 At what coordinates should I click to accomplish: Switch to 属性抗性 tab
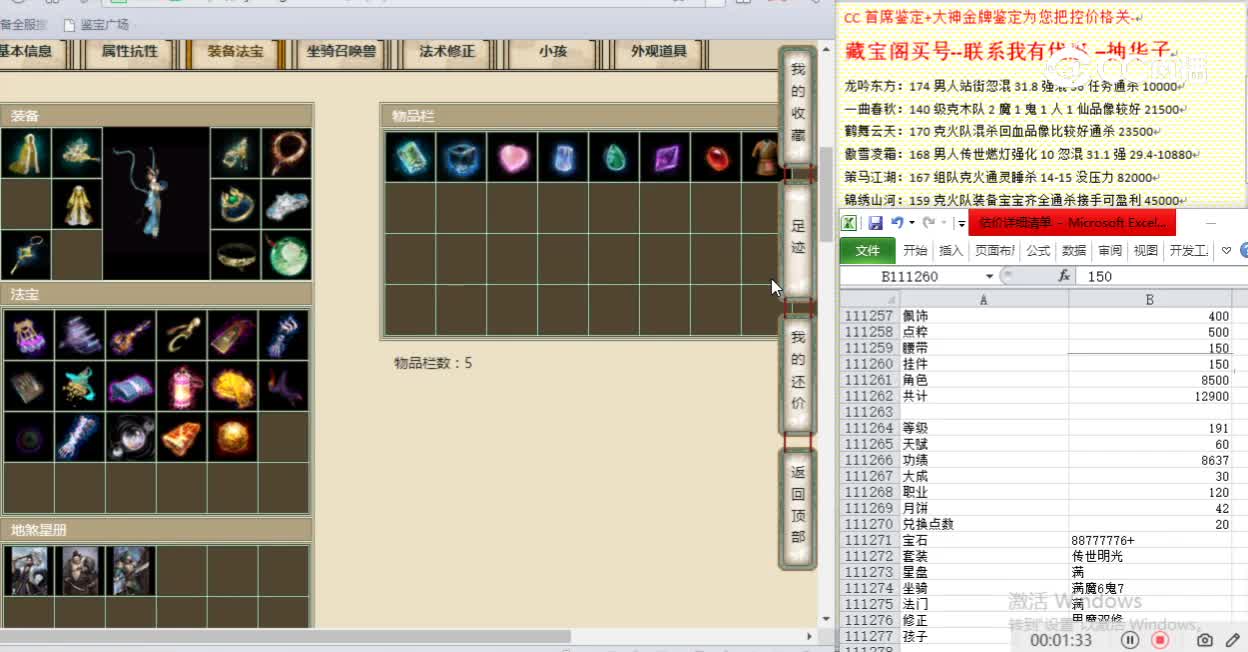[130, 51]
